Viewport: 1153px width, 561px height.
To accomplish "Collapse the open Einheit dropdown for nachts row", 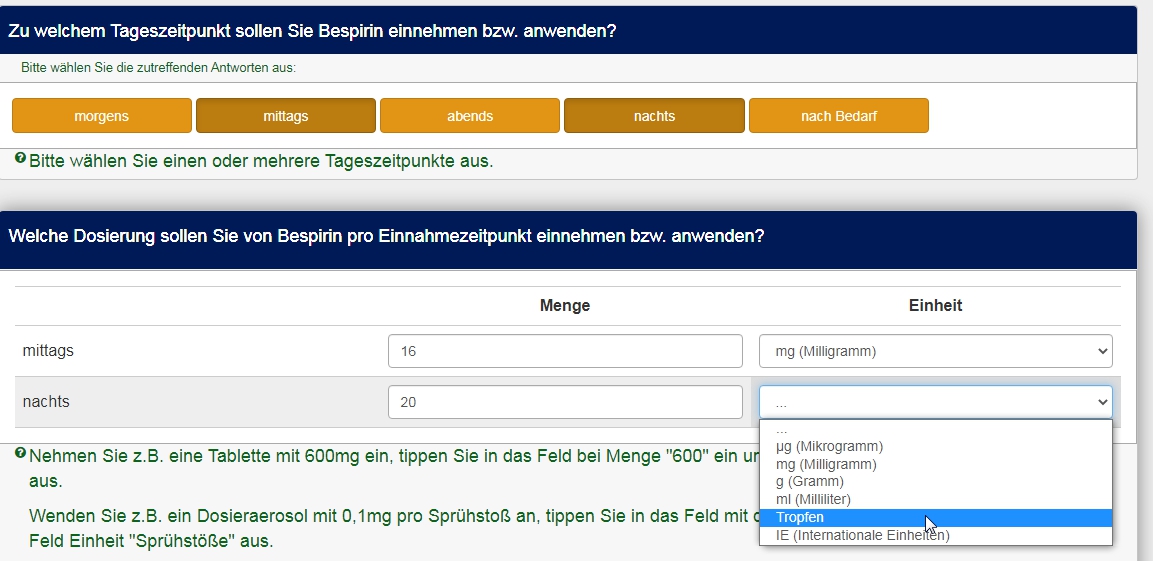I will pyautogui.click(x=935, y=402).
